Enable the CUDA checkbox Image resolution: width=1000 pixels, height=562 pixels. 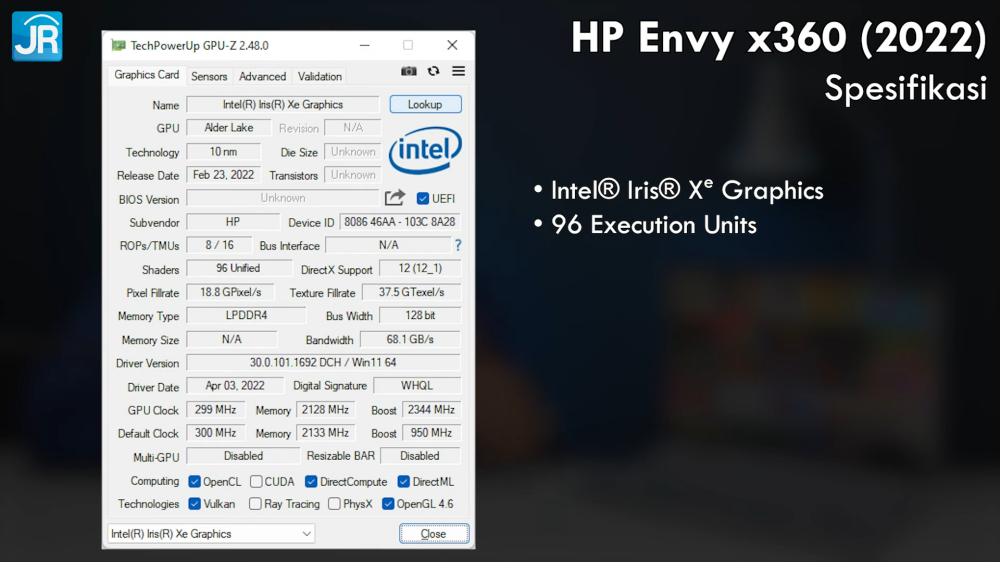[x=256, y=482]
